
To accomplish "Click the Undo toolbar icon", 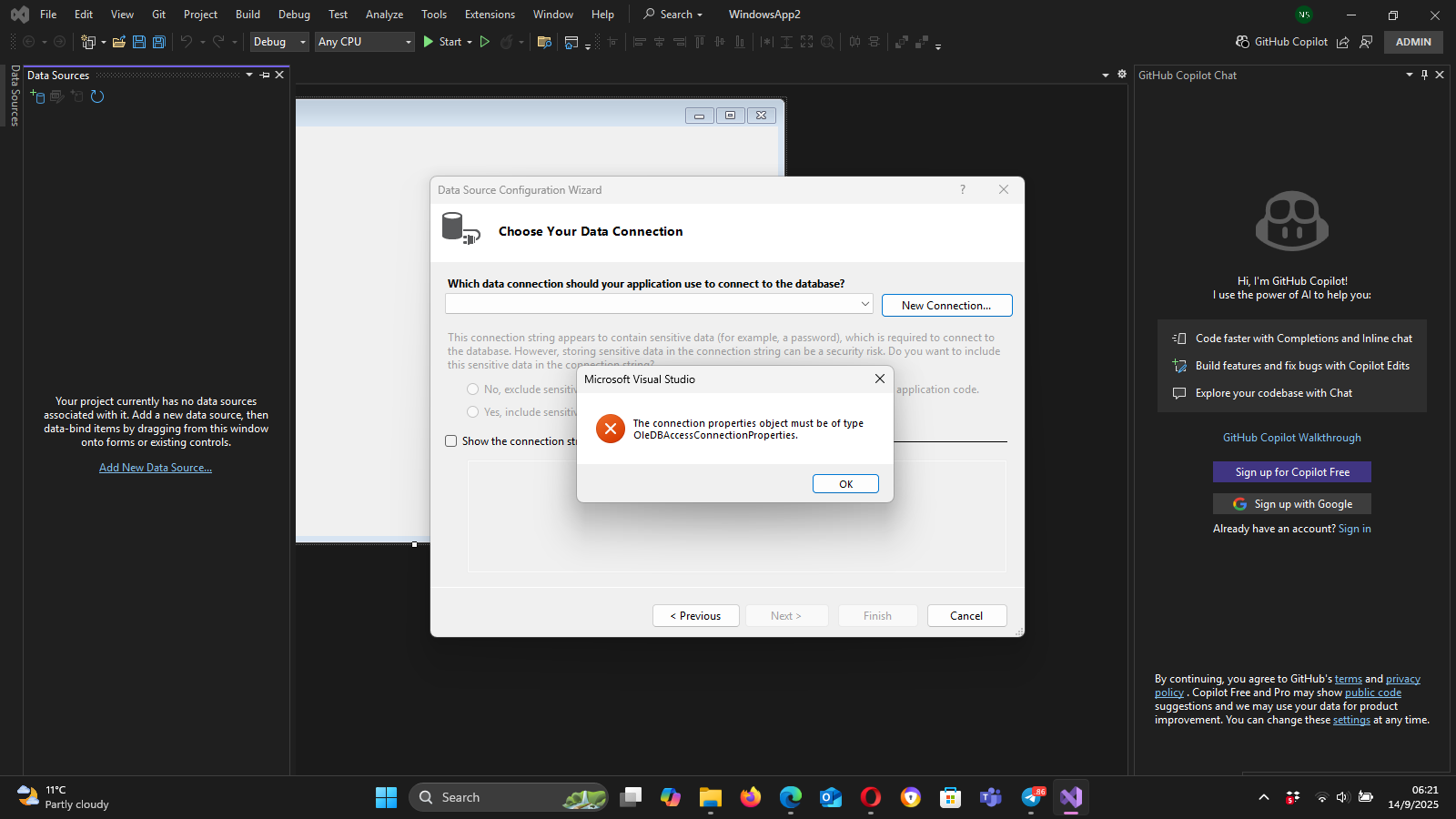I will 186,42.
